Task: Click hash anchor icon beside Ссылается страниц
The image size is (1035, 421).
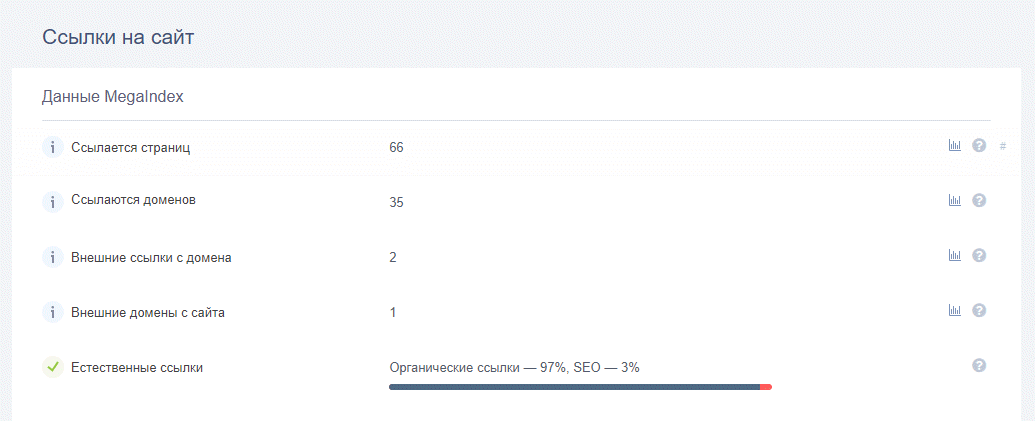Action: pyautogui.click(x=1003, y=146)
